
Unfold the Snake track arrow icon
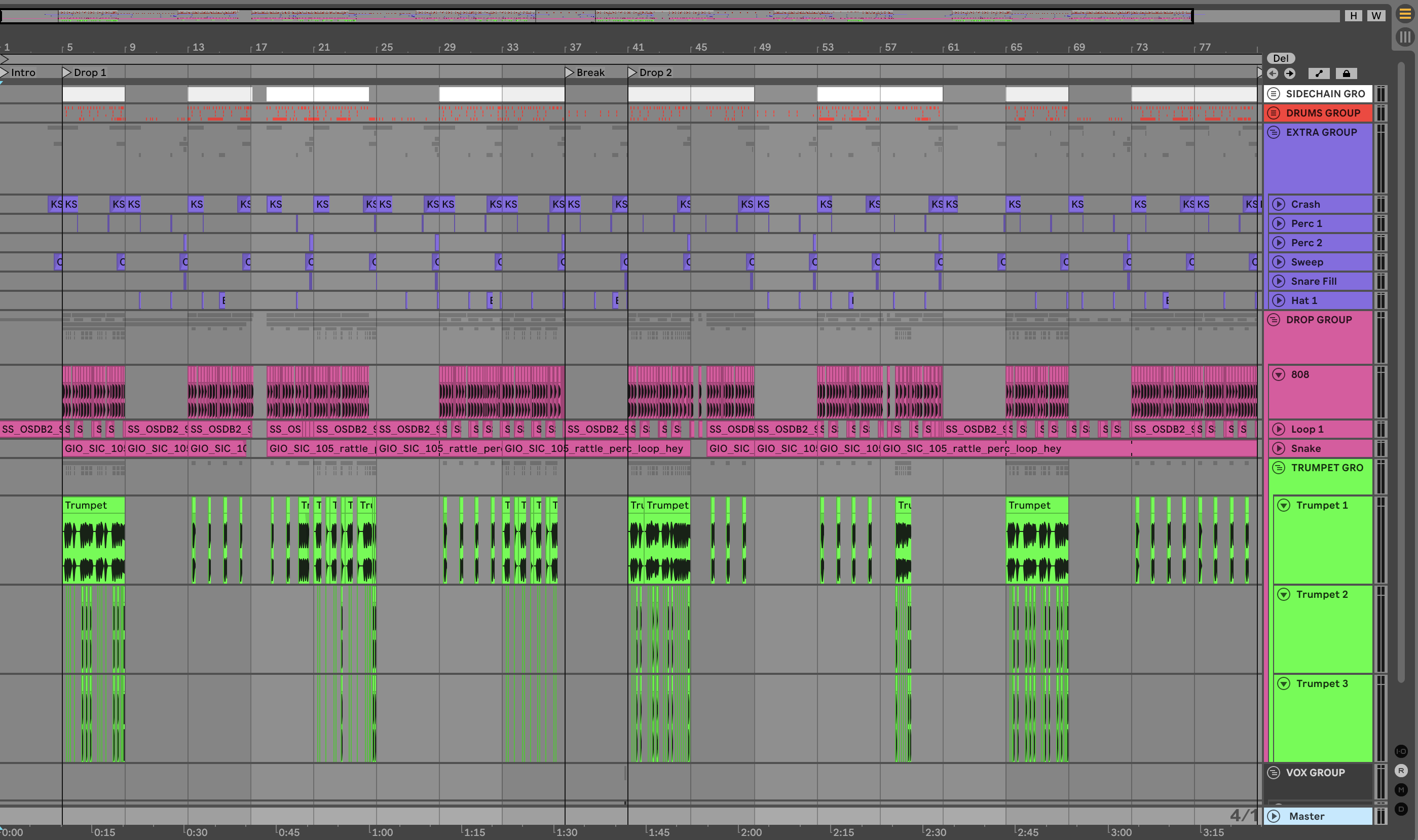click(x=1279, y=448)
